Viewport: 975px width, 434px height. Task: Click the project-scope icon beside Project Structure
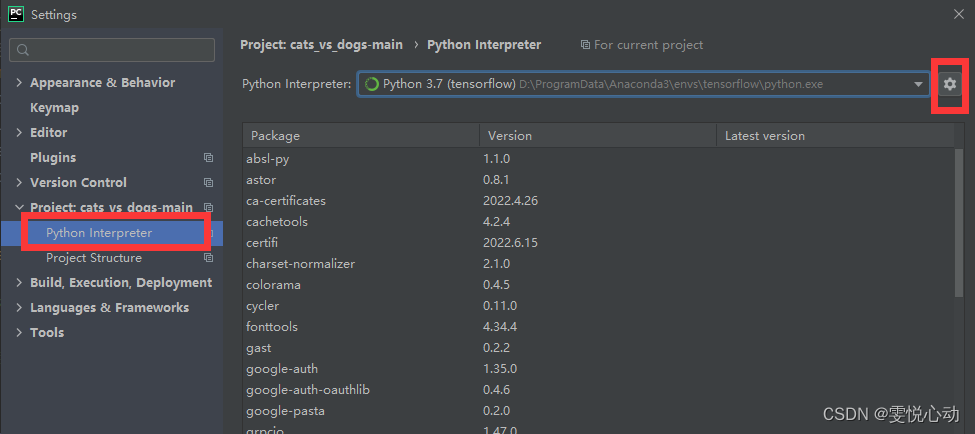pos(208,257)
